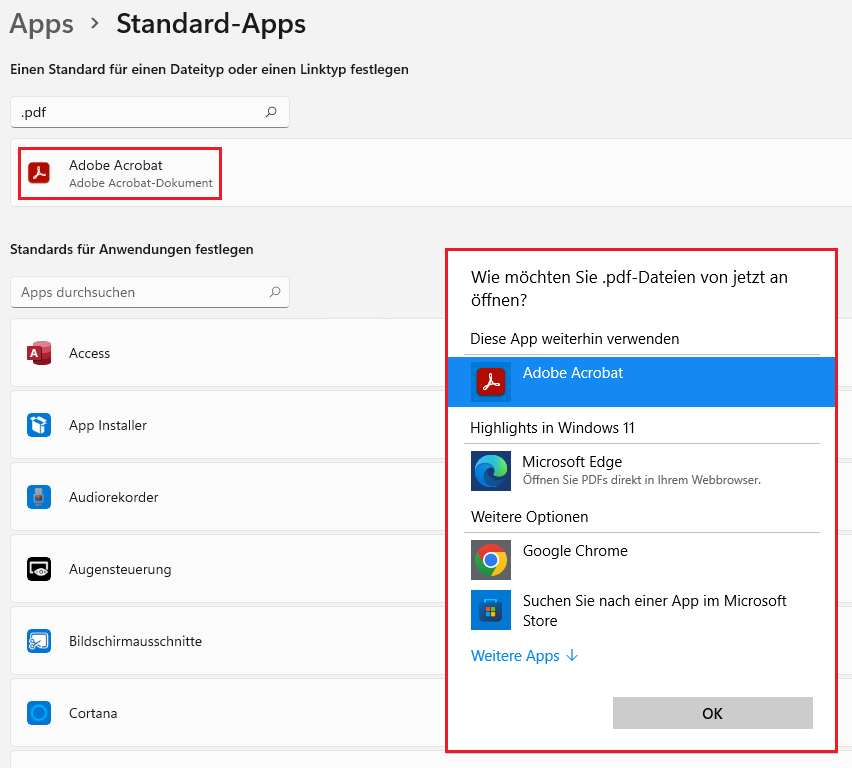Viewport: 852px width, 768px height.
Task: Click the App Installer icon
Action: pyautogui.click(x=39, y=425)
